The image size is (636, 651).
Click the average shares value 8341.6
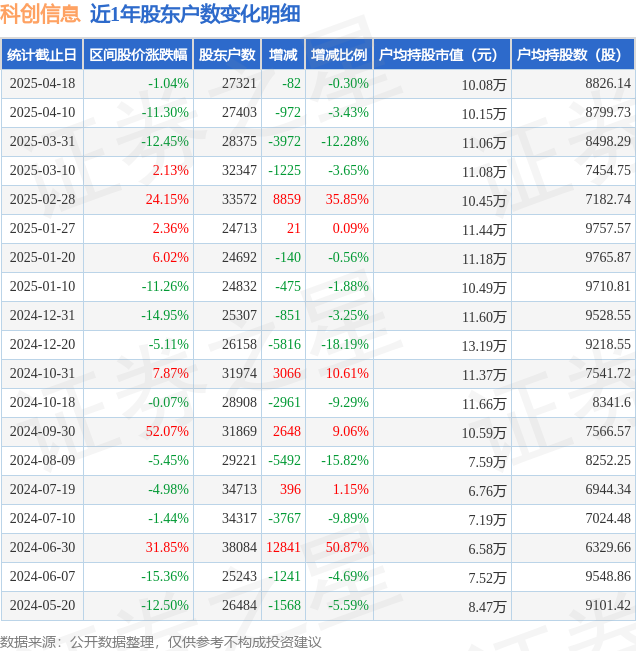[x=611, y=403]
